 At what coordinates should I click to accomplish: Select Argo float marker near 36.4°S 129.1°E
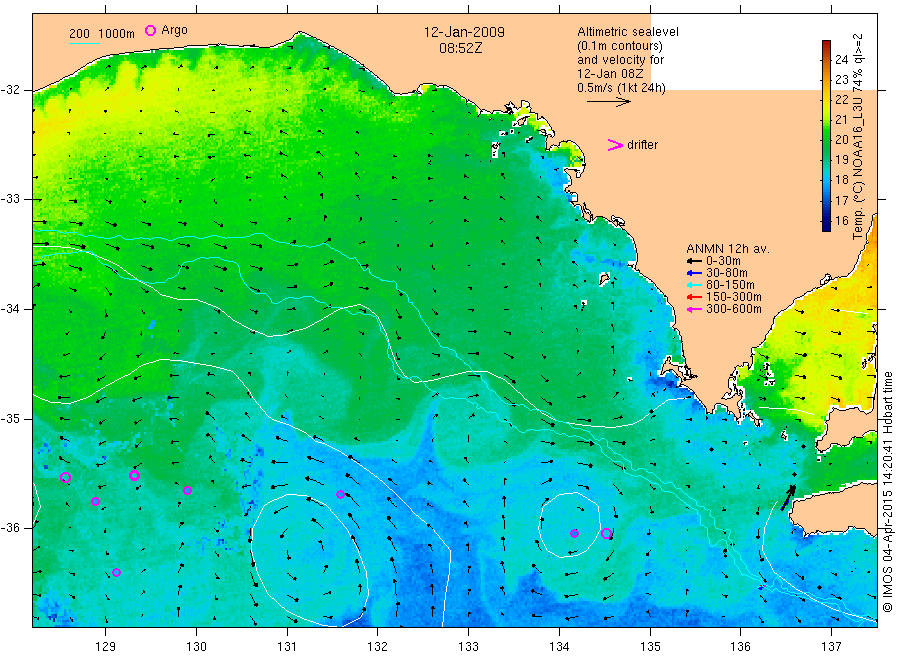(x=117, y=572)
